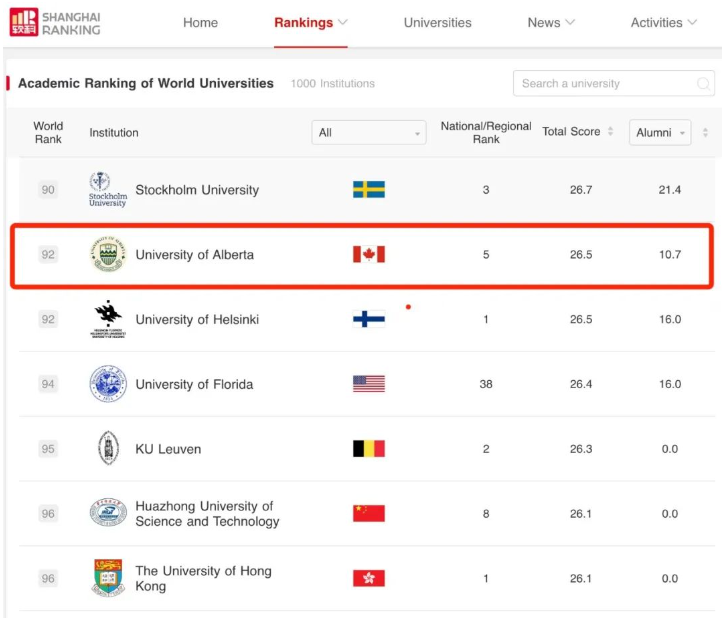Go to the Home tab

click(x=200, y=23)
